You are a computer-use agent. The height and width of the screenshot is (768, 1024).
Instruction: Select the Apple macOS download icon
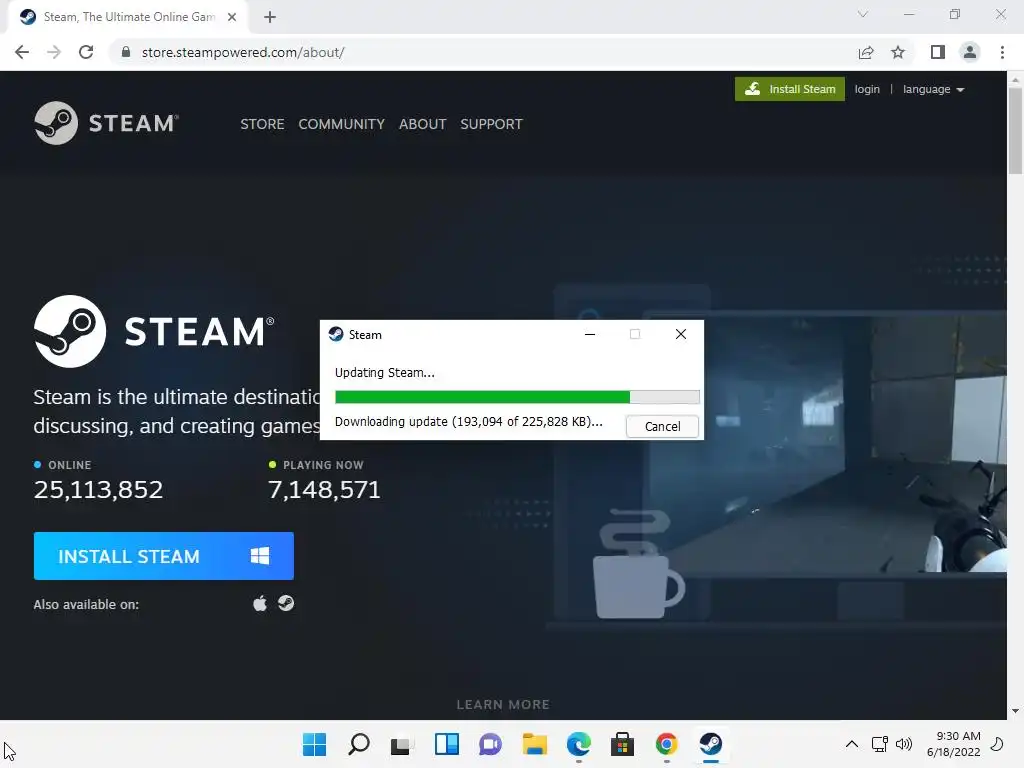coord(260,603)
